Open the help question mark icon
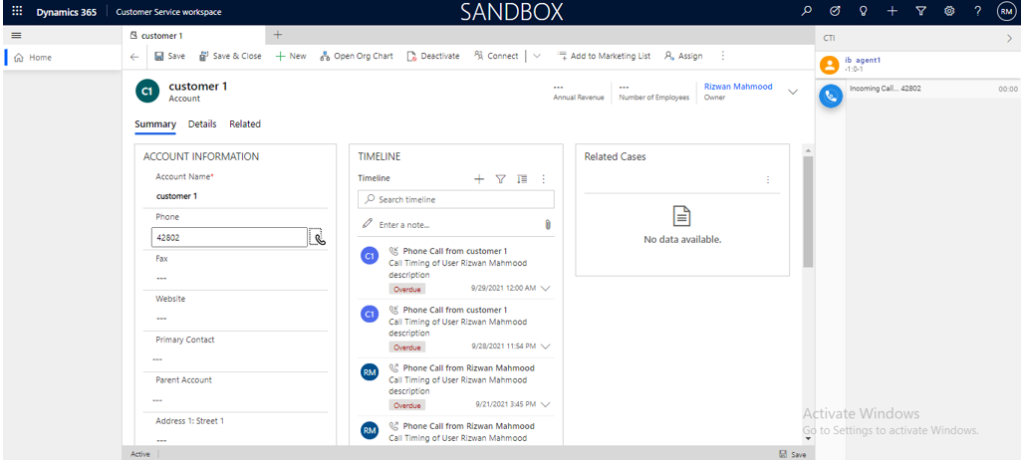The height and width of the screenshot is (460, 1024). point(978,11)
